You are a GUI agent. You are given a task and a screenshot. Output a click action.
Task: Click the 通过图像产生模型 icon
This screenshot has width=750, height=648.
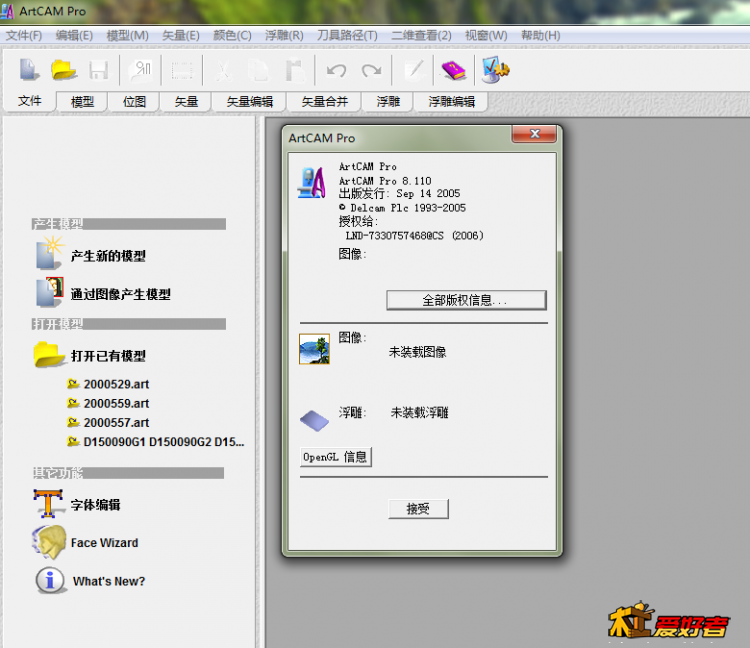50,292
